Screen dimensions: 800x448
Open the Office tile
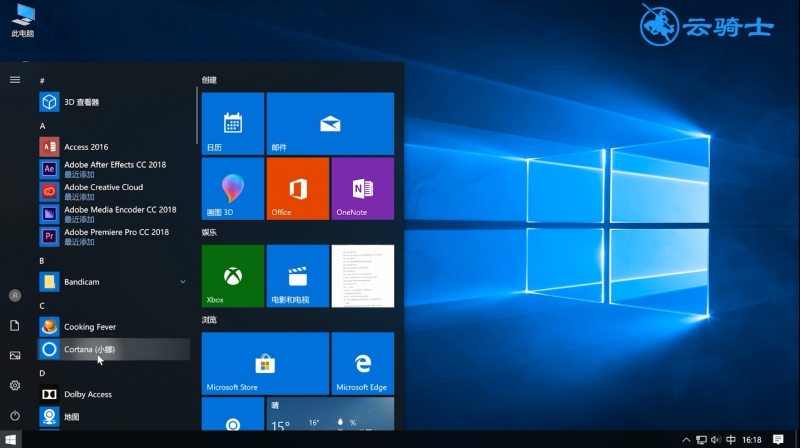pos(297,189)
